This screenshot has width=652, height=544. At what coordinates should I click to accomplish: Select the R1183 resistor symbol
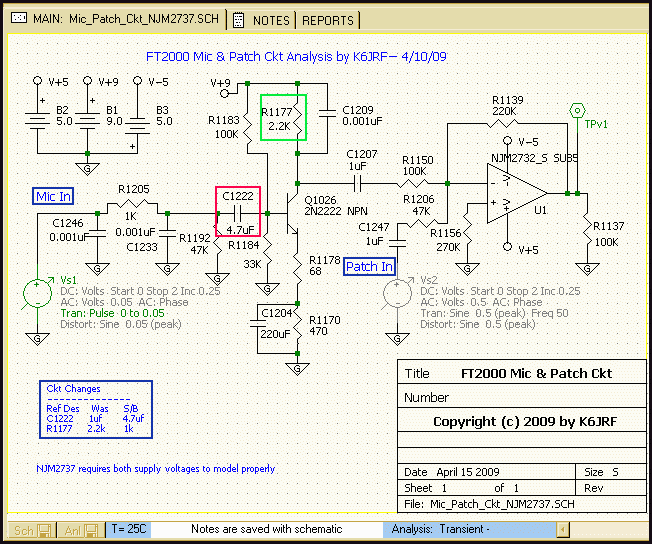pyautogui.click(x=248, y=127)
